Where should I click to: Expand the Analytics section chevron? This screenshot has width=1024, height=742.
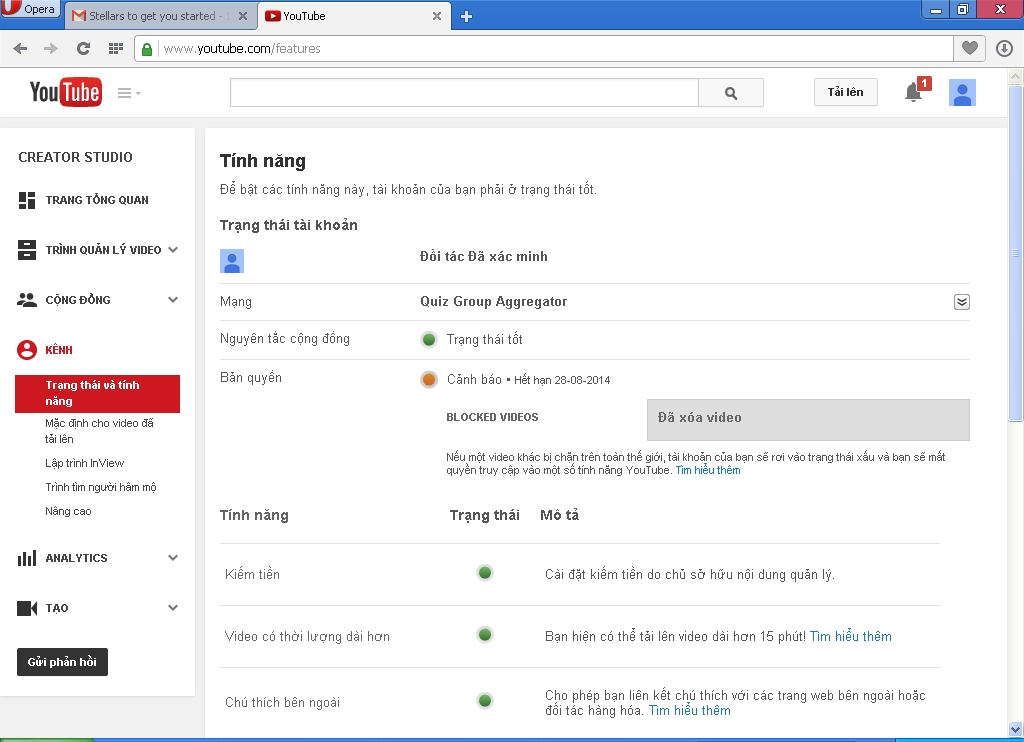173,558
